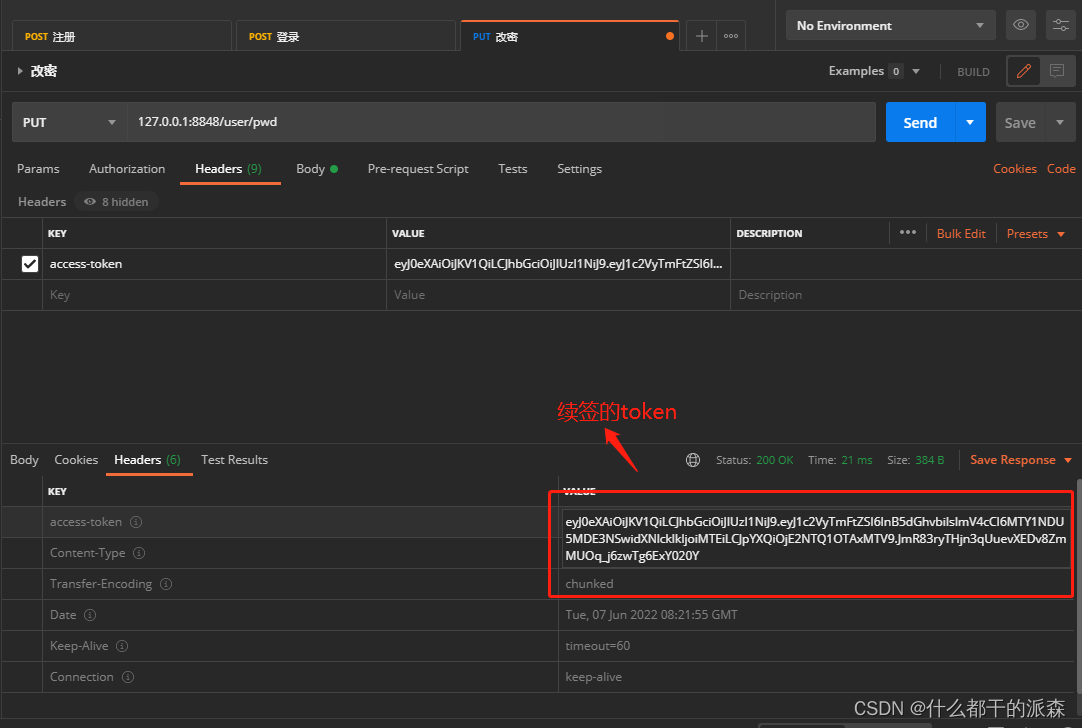Click the 200 OK status text

pos(774,460)
